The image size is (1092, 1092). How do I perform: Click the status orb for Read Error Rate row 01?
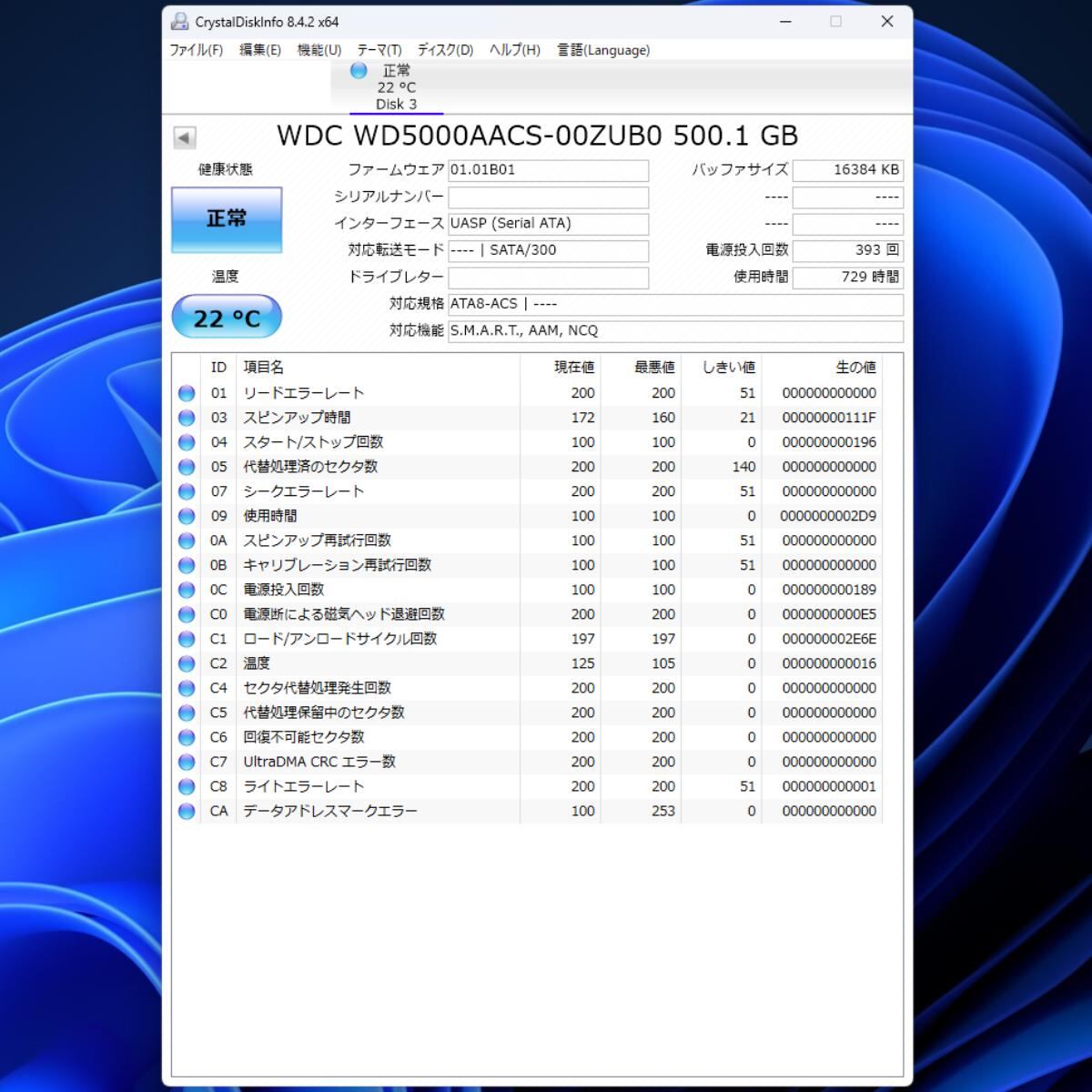click(x=187, y=393)
